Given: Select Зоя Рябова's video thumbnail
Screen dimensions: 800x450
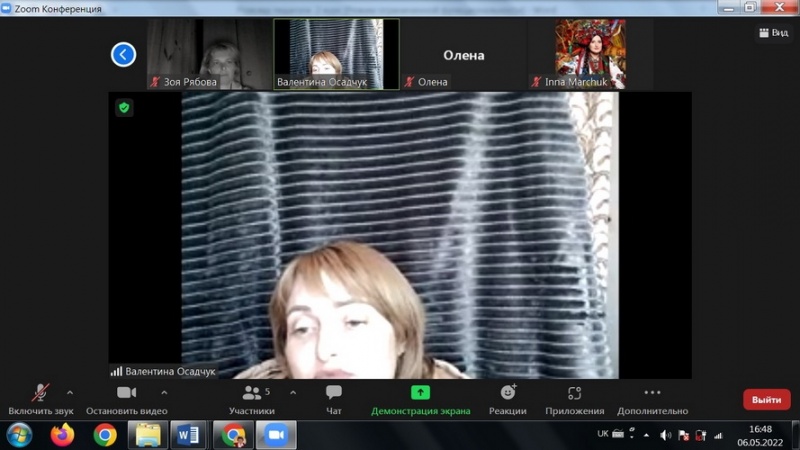Looking at the screenshot, I should coord(209,54).
